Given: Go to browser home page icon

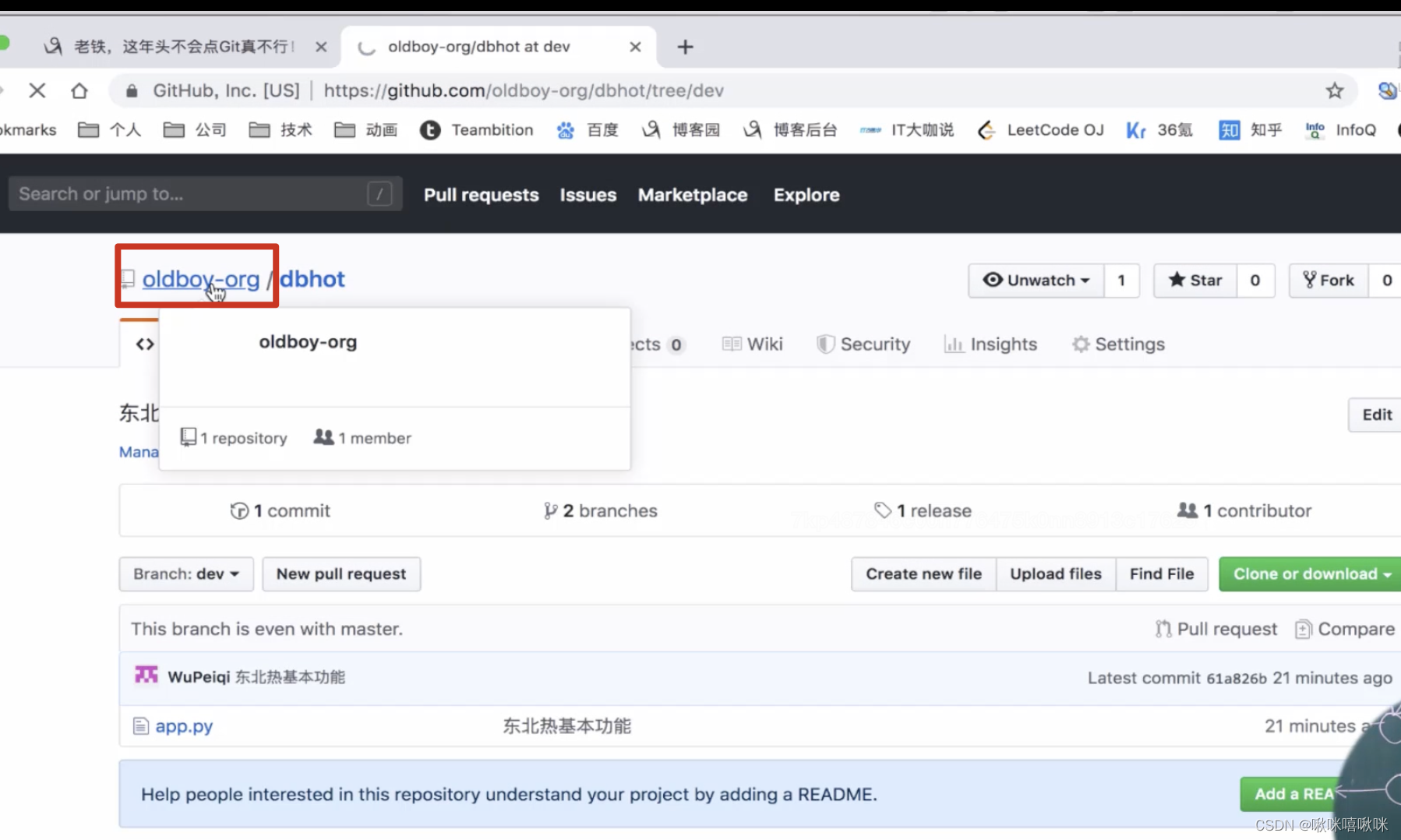Looking at the screenshot, I should [x=79, y=91].
